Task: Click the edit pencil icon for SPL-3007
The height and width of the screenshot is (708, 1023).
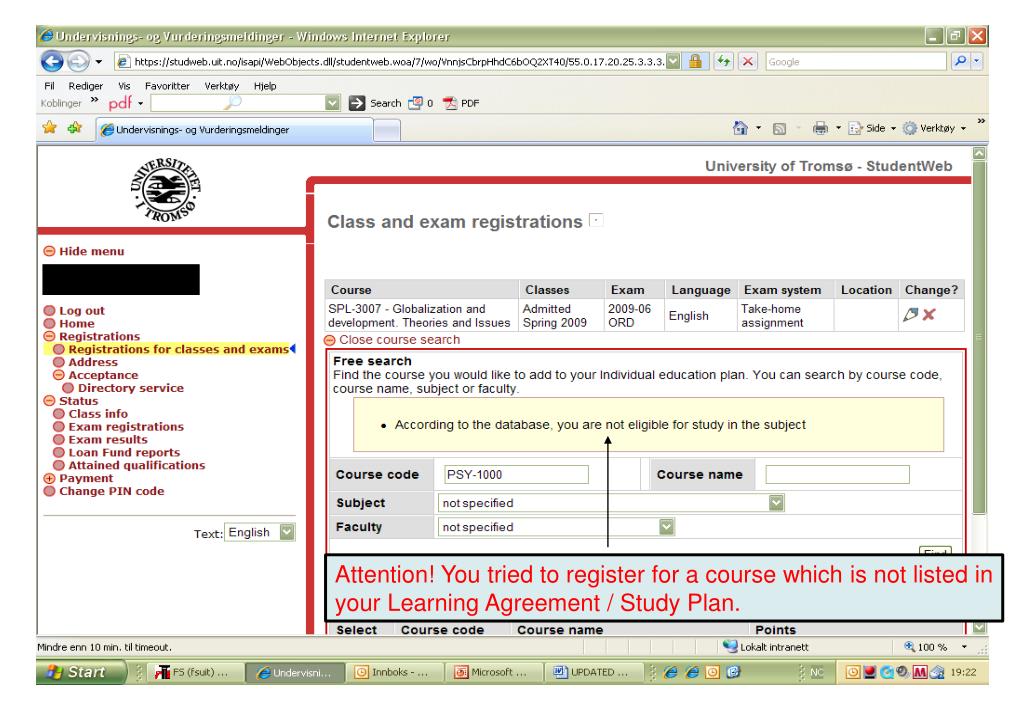Action: pyautogui.click(x=911, y=315)
